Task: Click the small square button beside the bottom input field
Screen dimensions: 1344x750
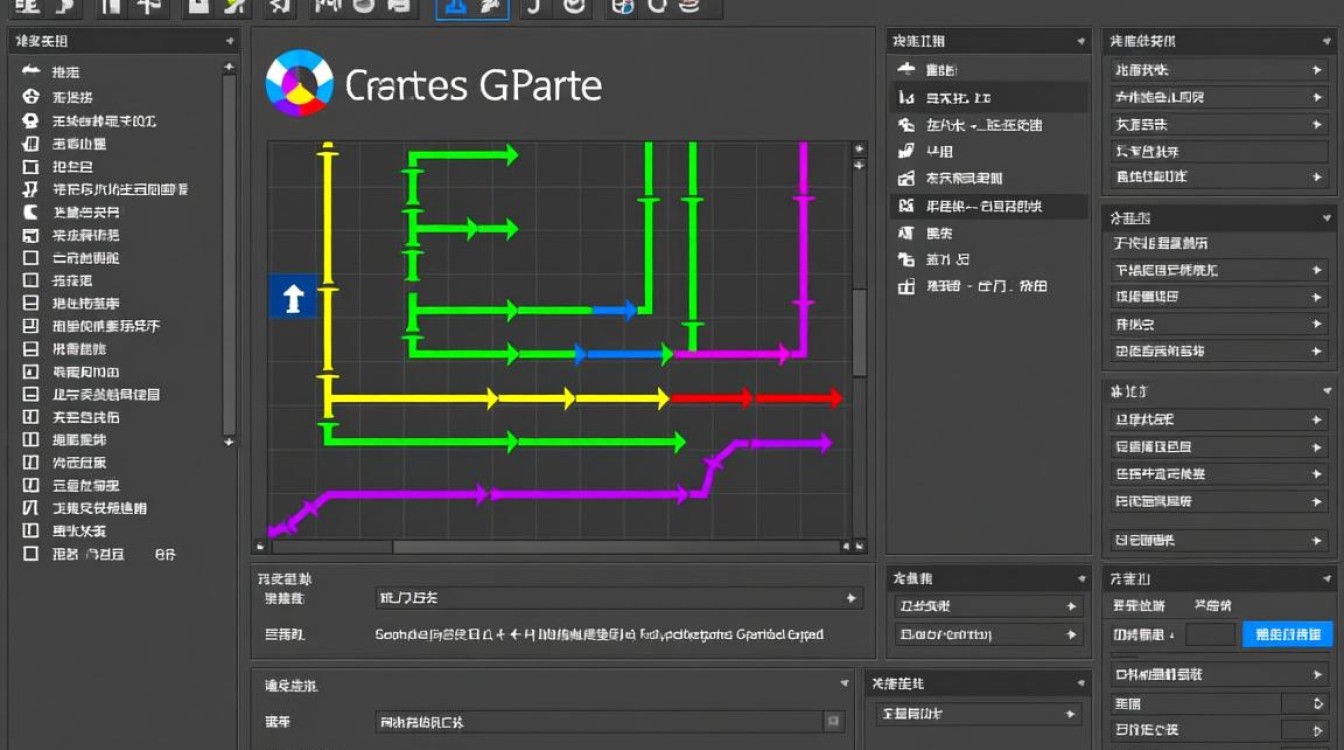Action: point(833,721)
